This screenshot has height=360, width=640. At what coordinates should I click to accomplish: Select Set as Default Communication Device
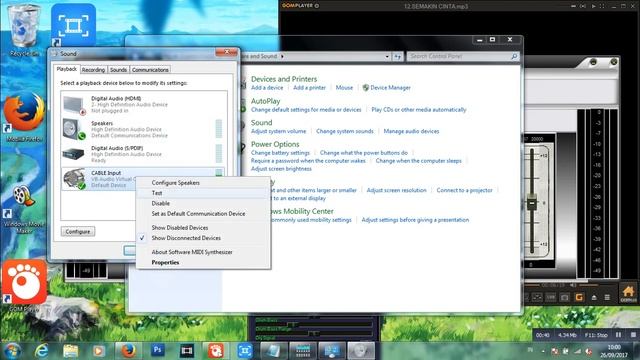click(x=198, y=213)
